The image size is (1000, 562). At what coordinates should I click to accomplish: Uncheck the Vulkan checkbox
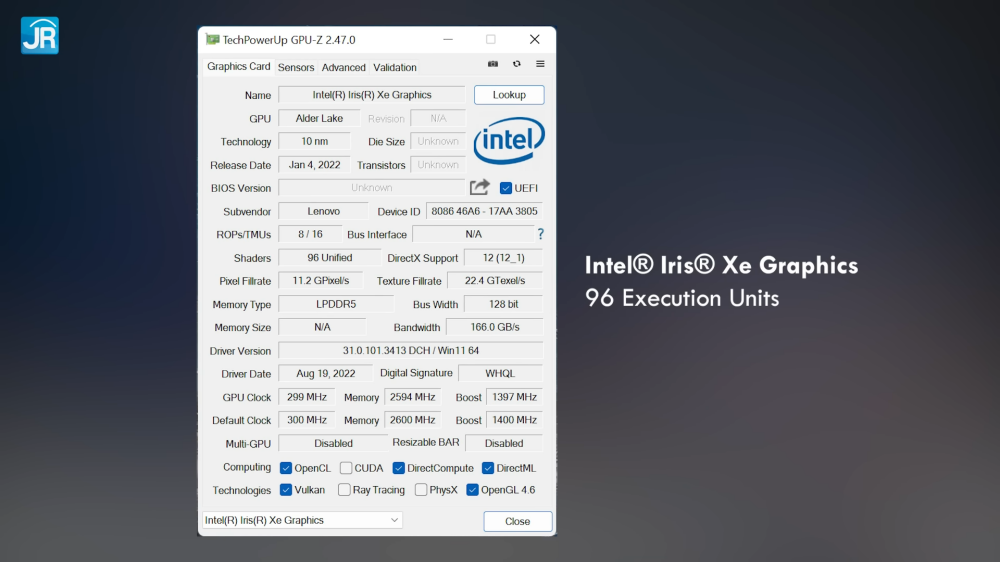point(286,490)
